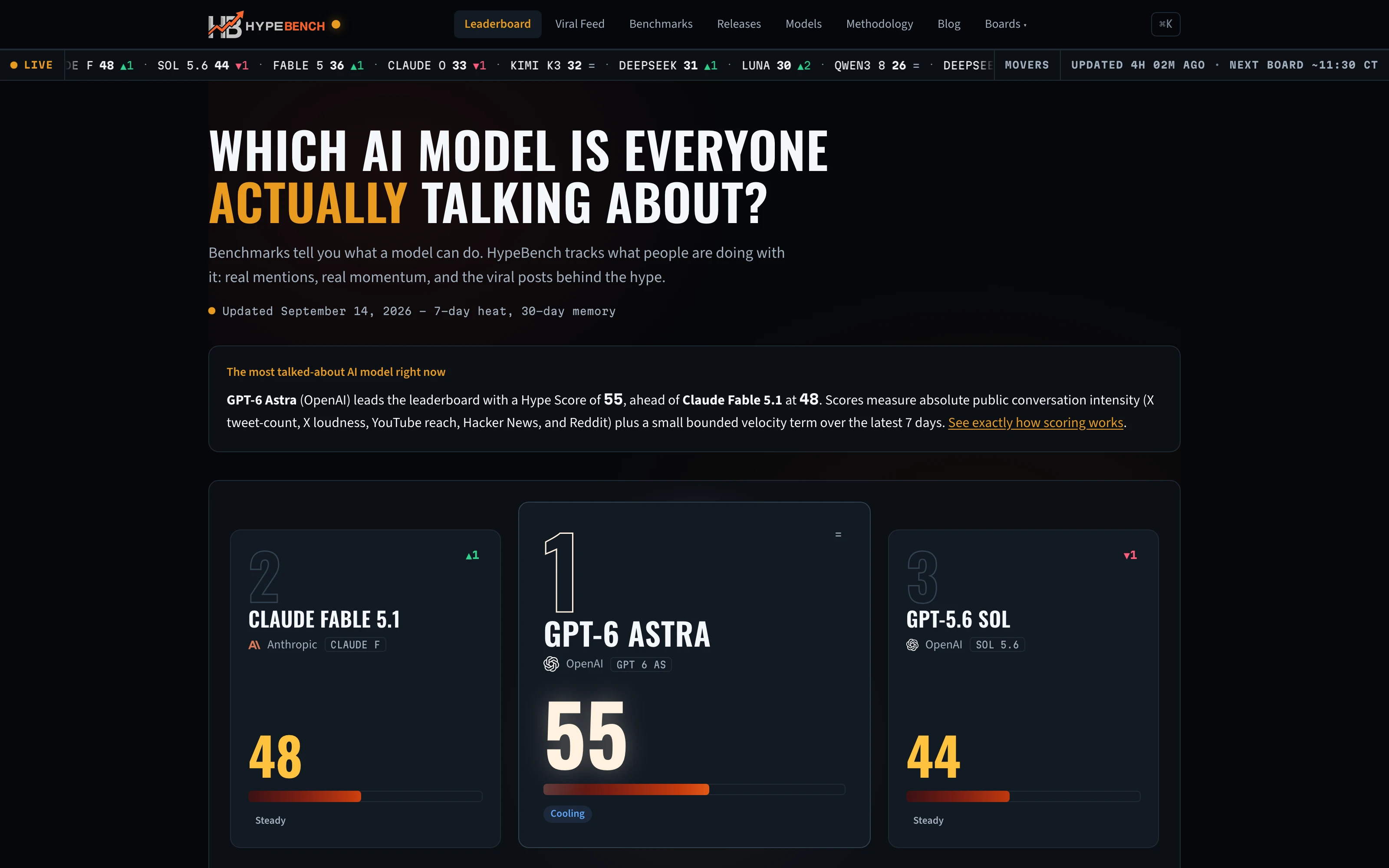The width and height of the screenshot is (1389, 868).
Task: Select CLAUDE O 33 ticker entry
Action: pyautogui.click(x=437, y=66)
